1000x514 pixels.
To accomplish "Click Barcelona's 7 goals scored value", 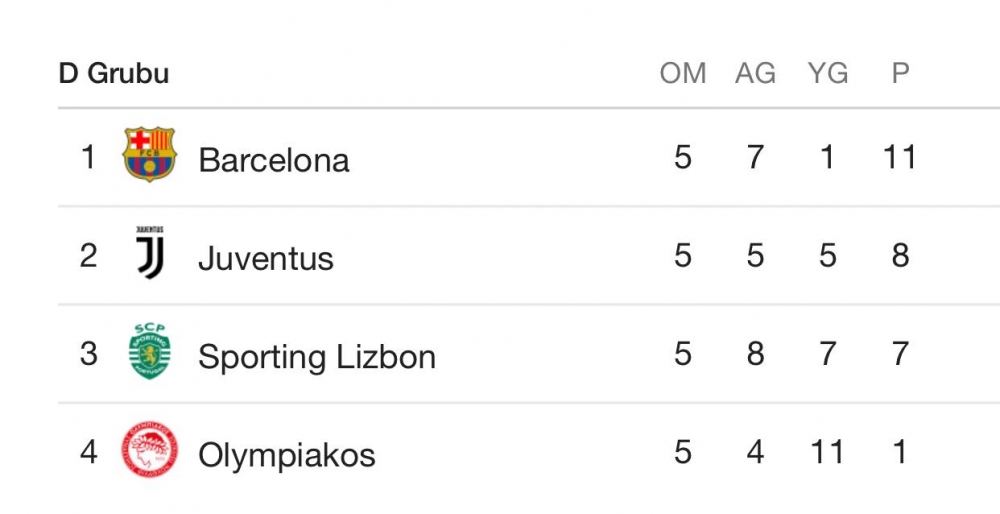I will tap(755, 157).
